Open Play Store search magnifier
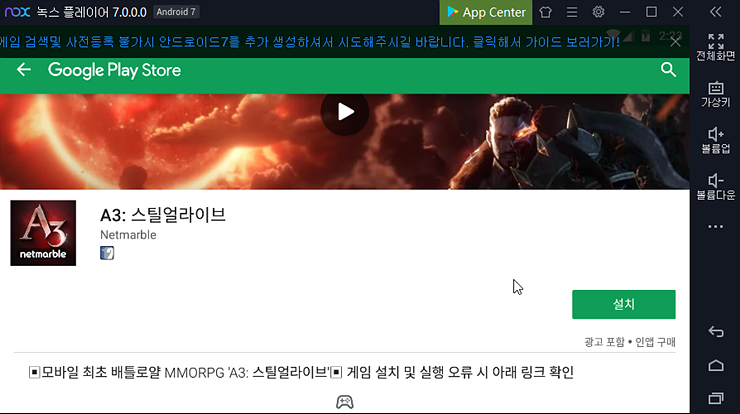 coord(668,70)
